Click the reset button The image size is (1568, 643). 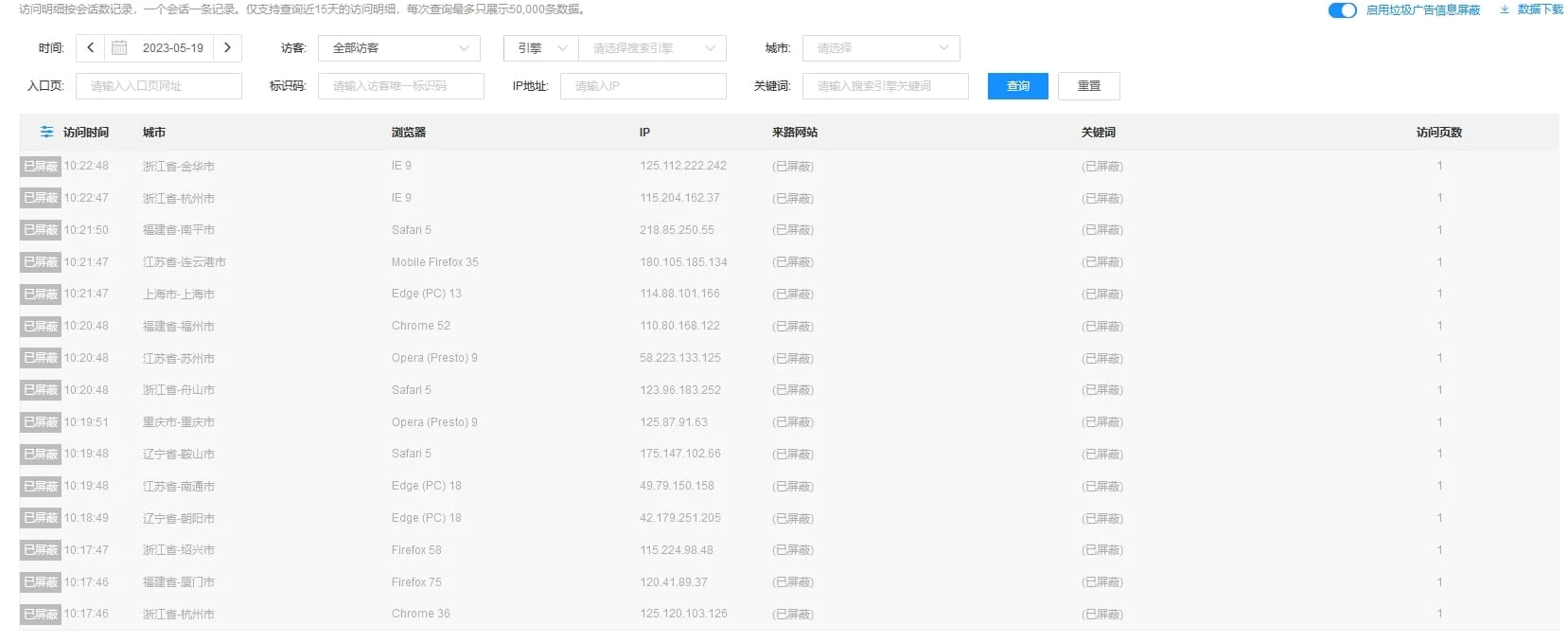pyautogui.click(x=1088, y=86)
